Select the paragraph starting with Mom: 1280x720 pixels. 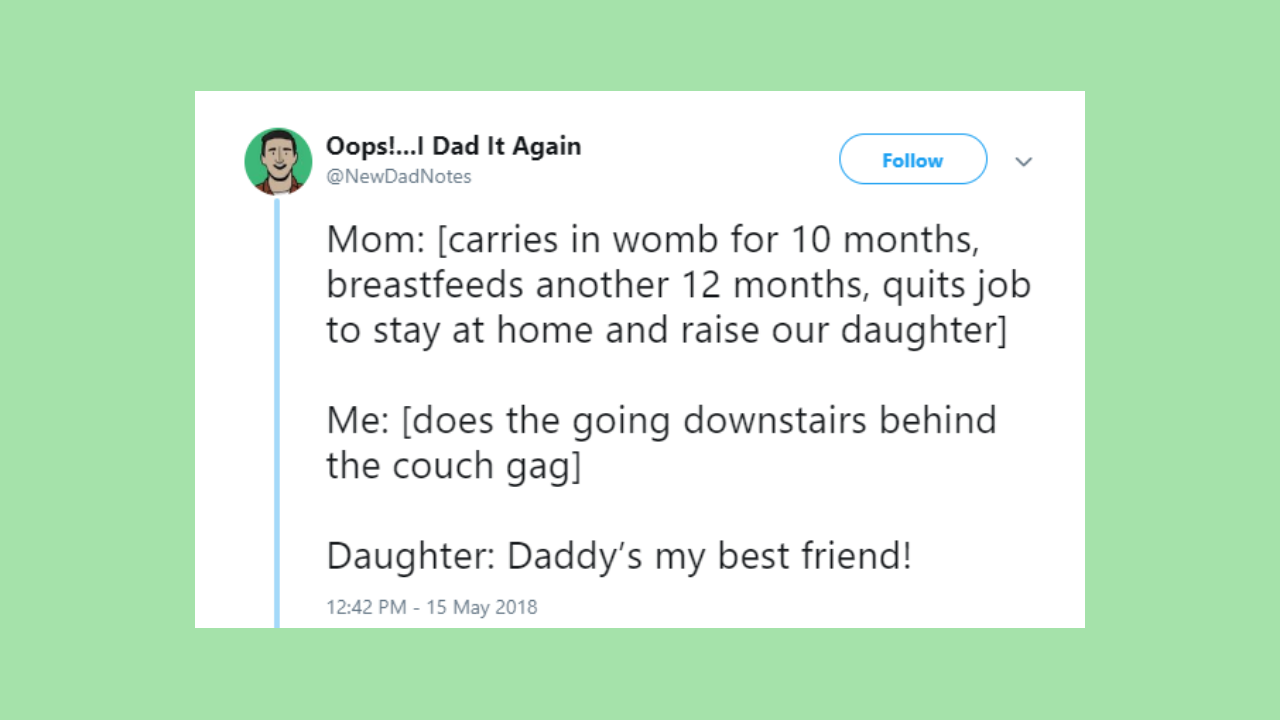point(678,285)
